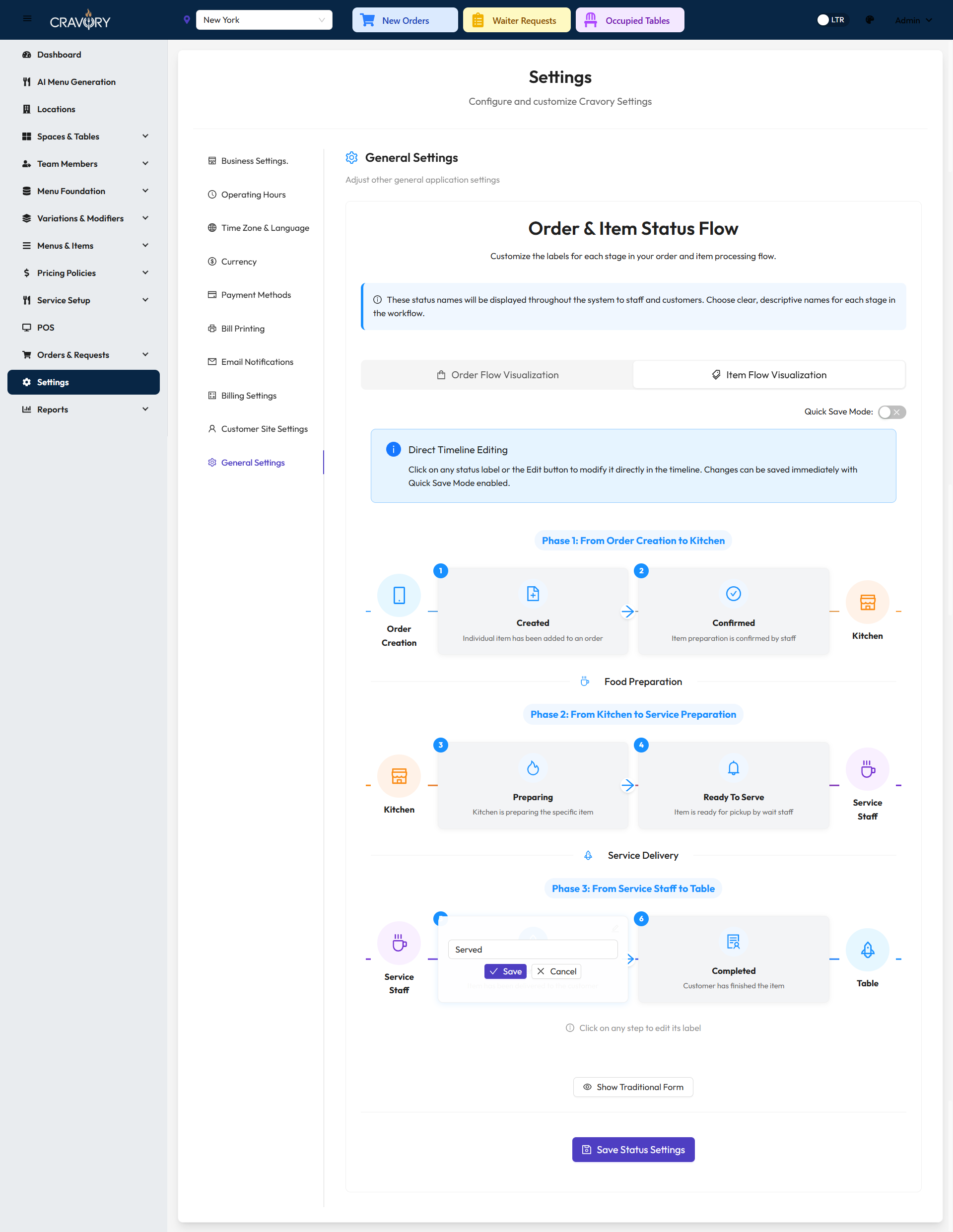
Task: Click the Preparing step flame icon
Action: pyautogui.click(x=533, y=768)
